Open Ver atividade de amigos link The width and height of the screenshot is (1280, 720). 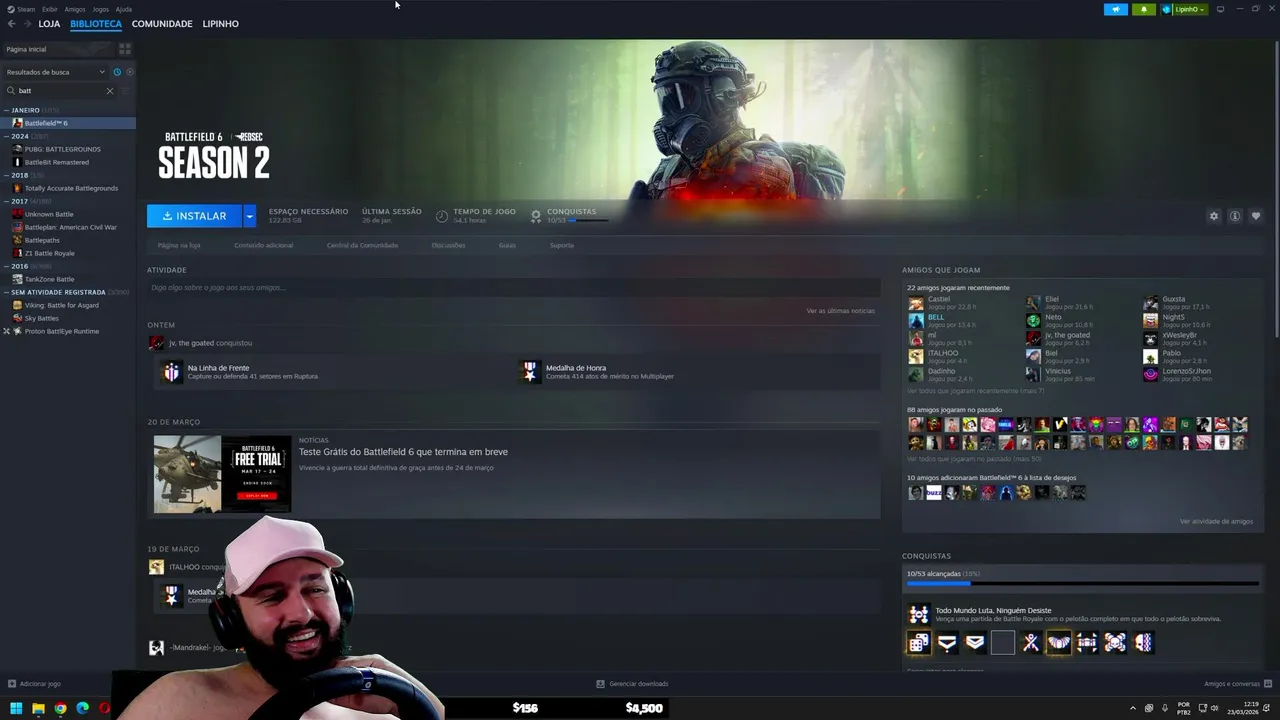[x=1216, y=521]
